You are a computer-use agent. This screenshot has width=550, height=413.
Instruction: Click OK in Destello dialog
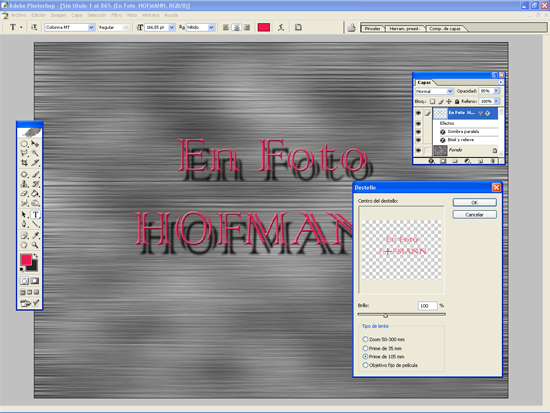[x=474, y=202]
